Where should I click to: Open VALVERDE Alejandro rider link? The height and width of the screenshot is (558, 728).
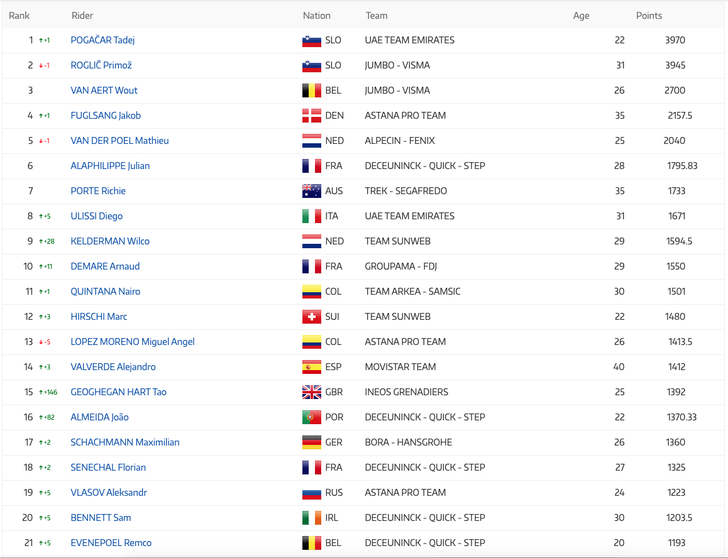pyautogui.click(x=113, y=367)
